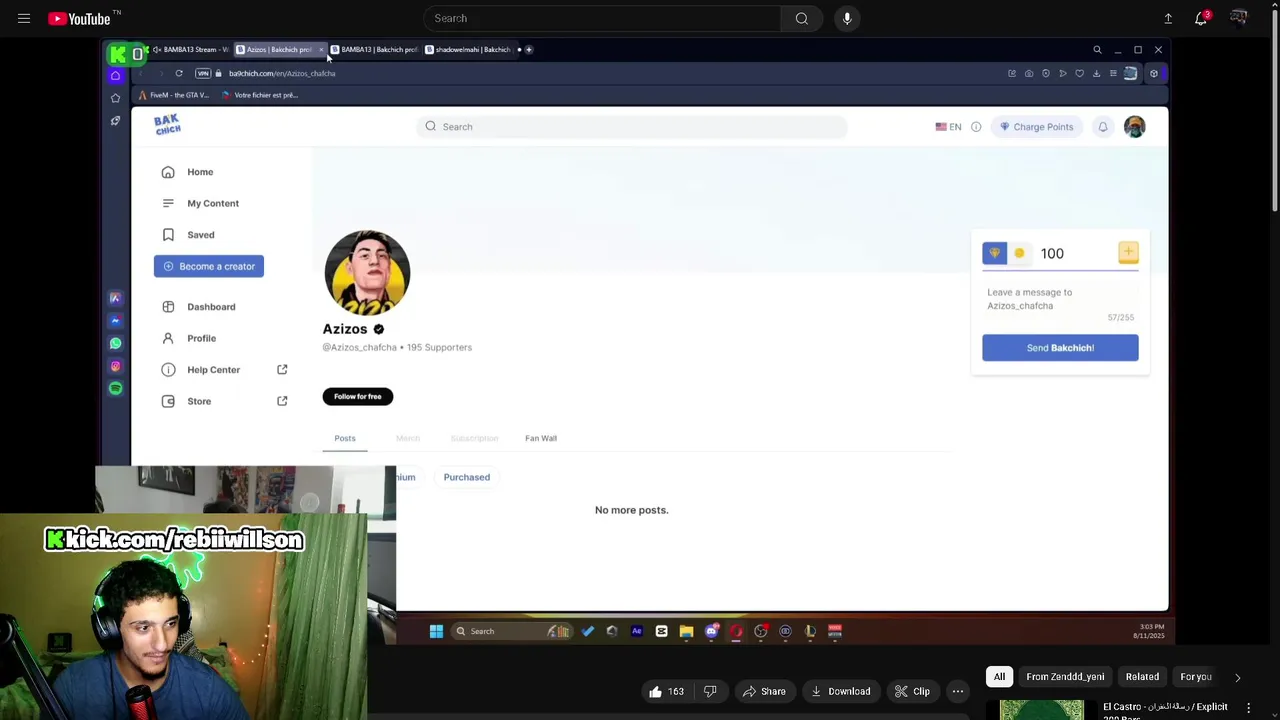
Task: Open the Bakchich logo home link
Action: (167, 124)
